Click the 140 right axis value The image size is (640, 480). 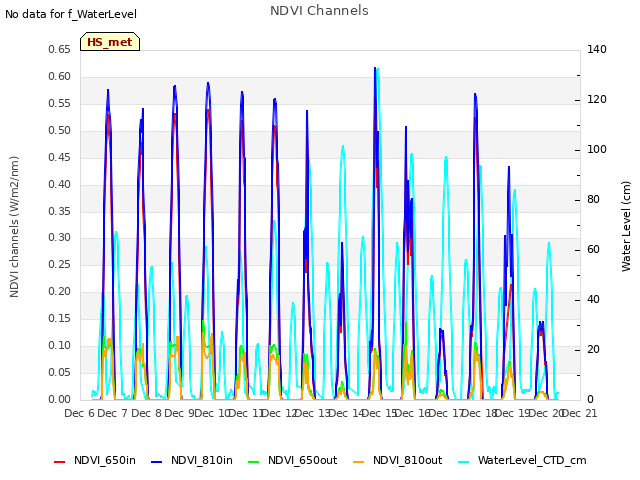coord(597,50)
